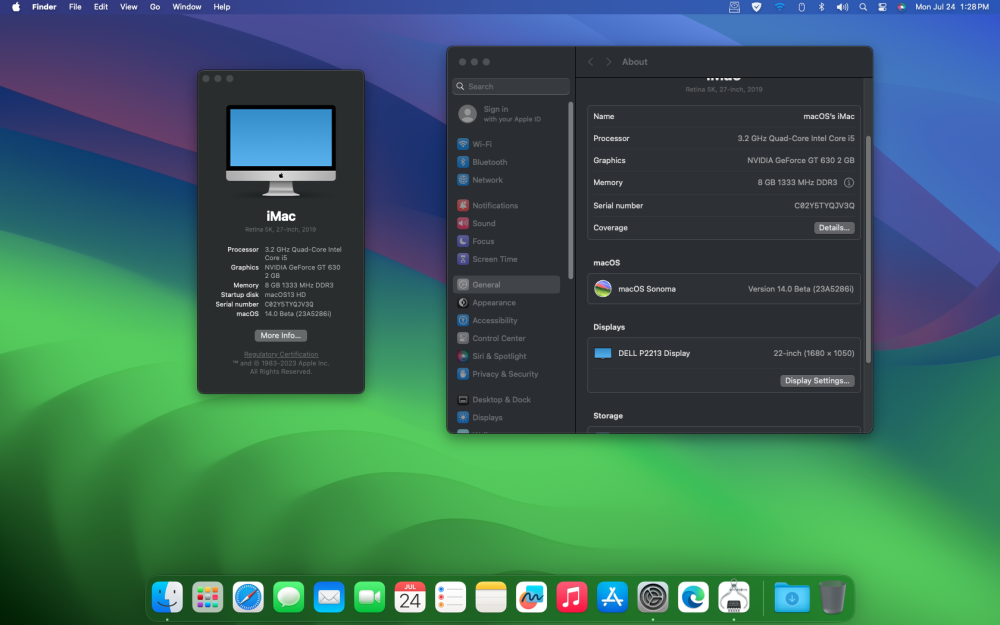This screenshot has width=1000, height=625.
Task: Go back in System Settings
Action: pyautogui.click(x=591, y=62)
